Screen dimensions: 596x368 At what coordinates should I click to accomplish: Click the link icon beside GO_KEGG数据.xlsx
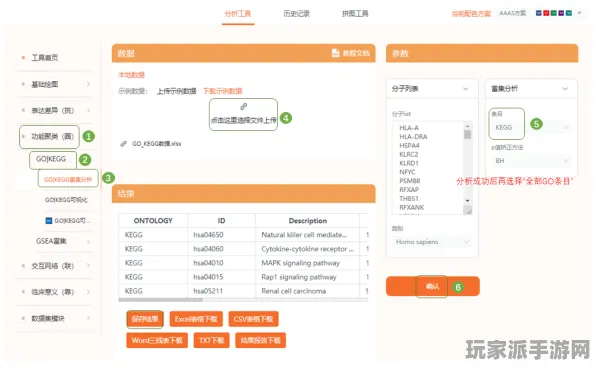124,144
